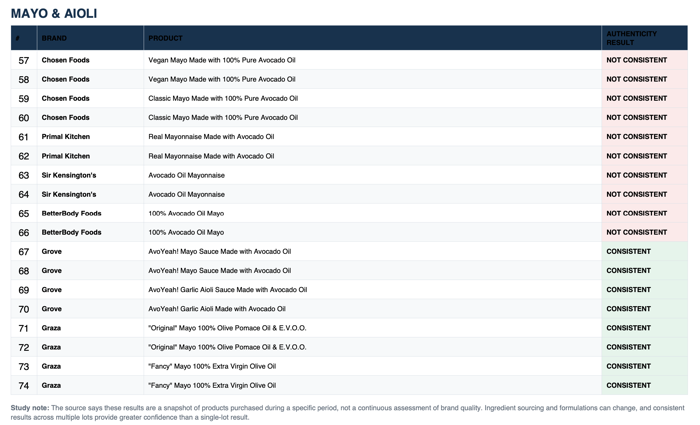
Task: Click the MAYO & AIOLI heading
Action: tap(54, 13)
